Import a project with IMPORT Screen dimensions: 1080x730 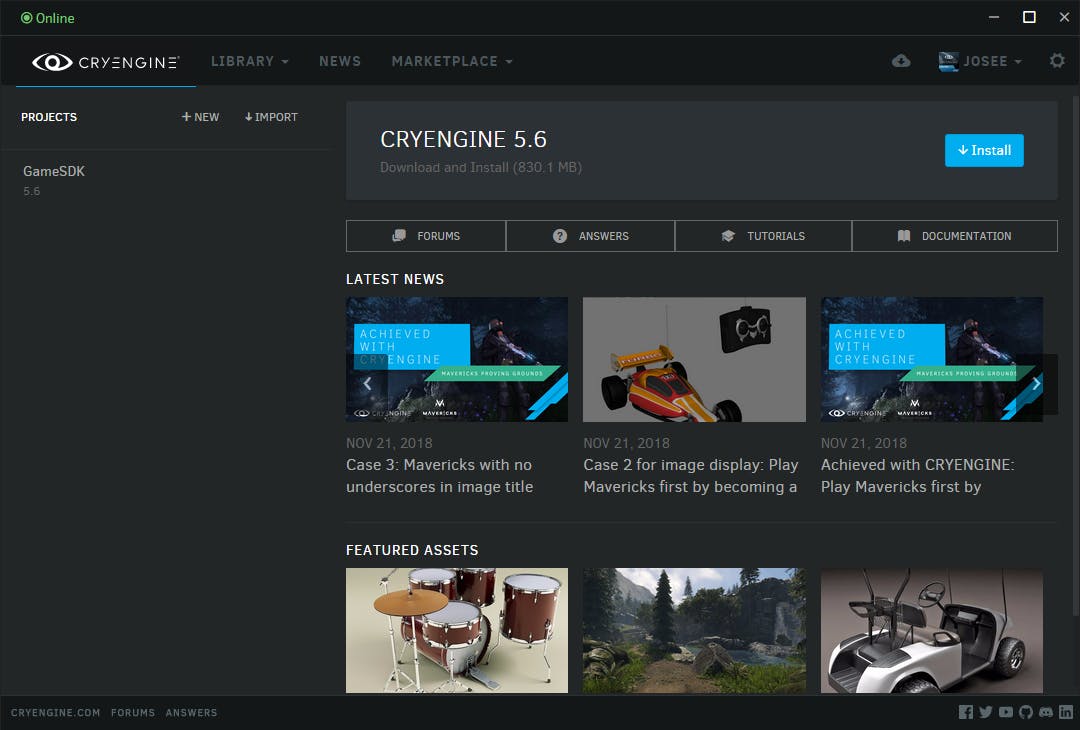[x=271, y=117]
